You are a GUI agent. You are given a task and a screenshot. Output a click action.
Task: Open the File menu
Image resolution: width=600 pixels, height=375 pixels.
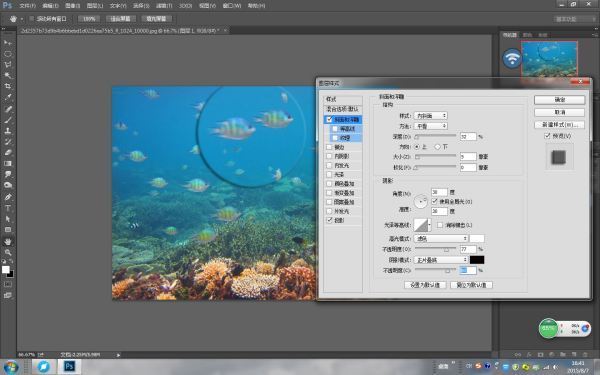coord(28,6)
